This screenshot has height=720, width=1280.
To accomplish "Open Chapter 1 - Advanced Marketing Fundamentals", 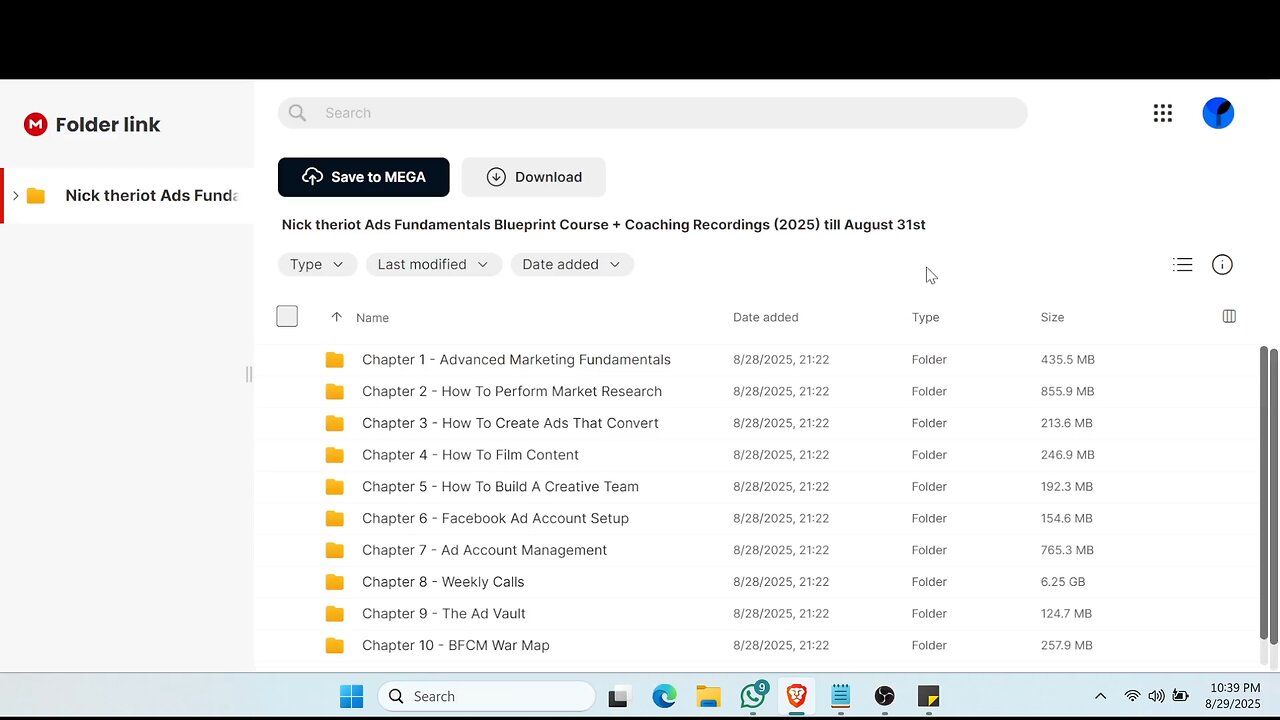I will [x=516, y=360].
